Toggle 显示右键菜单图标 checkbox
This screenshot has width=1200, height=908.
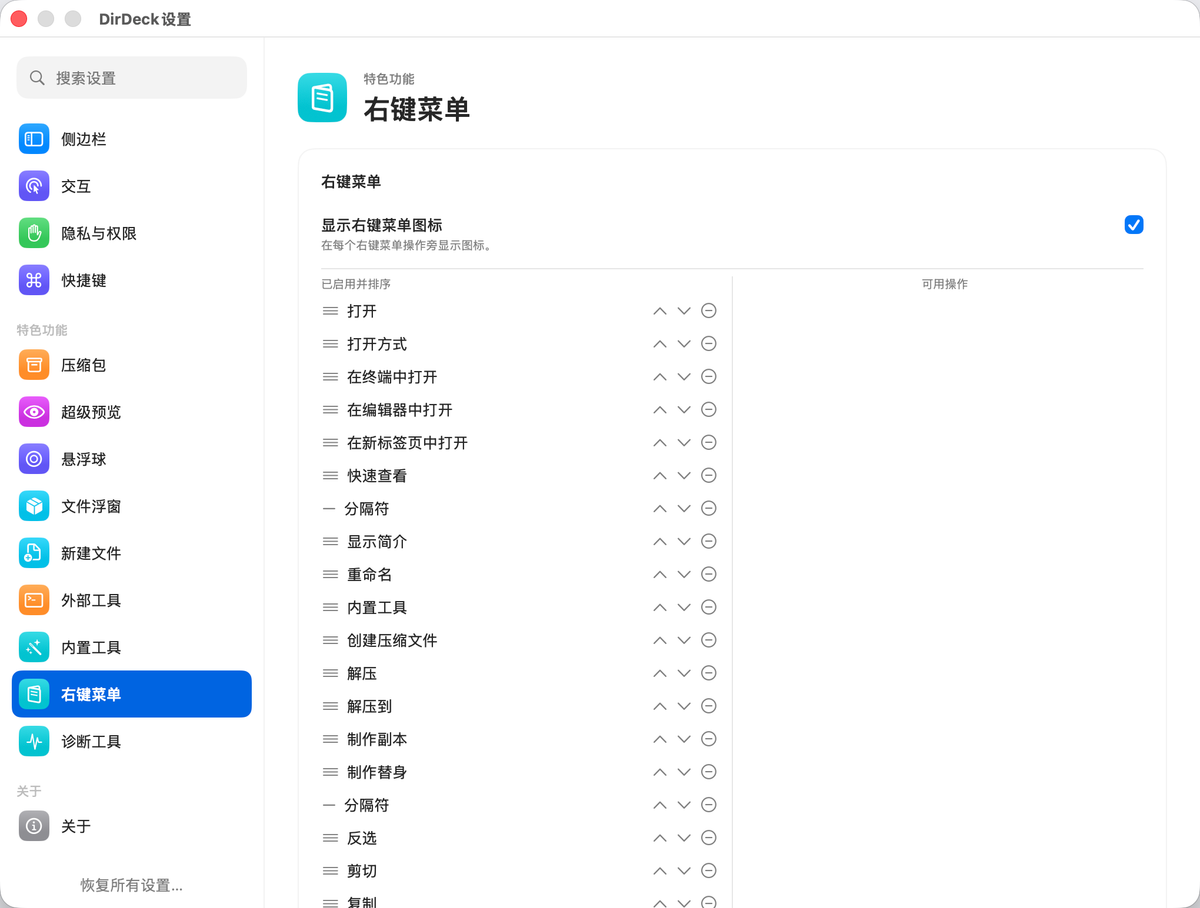(x=1134, y=225)
